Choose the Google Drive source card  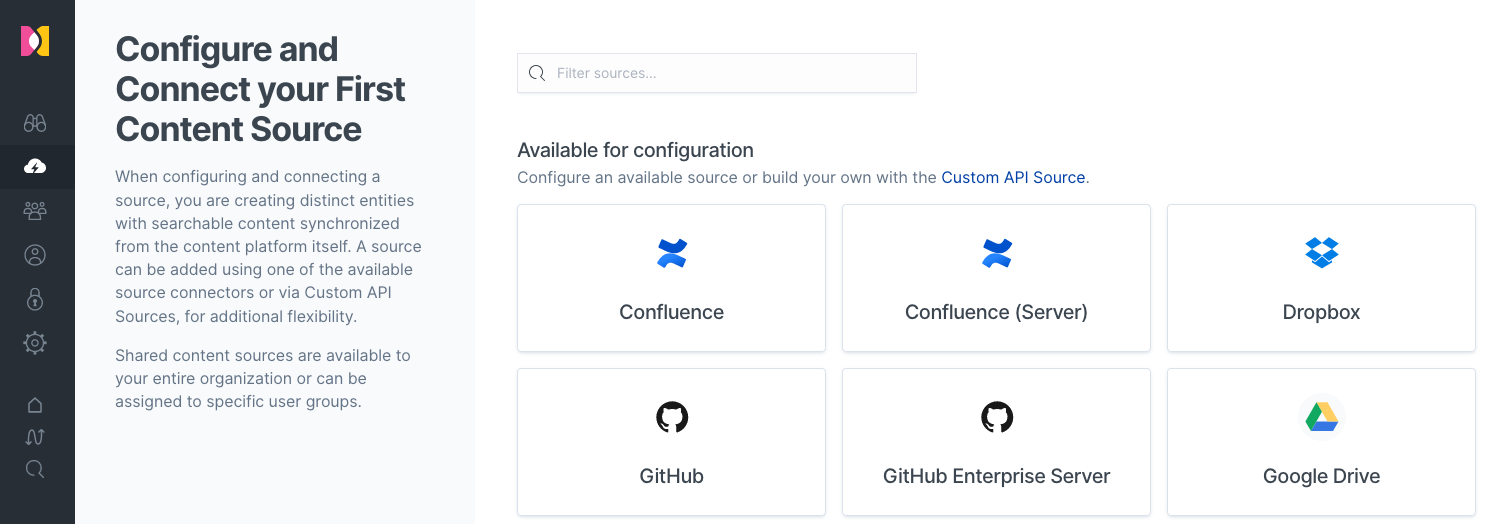tap(1321, 442)
